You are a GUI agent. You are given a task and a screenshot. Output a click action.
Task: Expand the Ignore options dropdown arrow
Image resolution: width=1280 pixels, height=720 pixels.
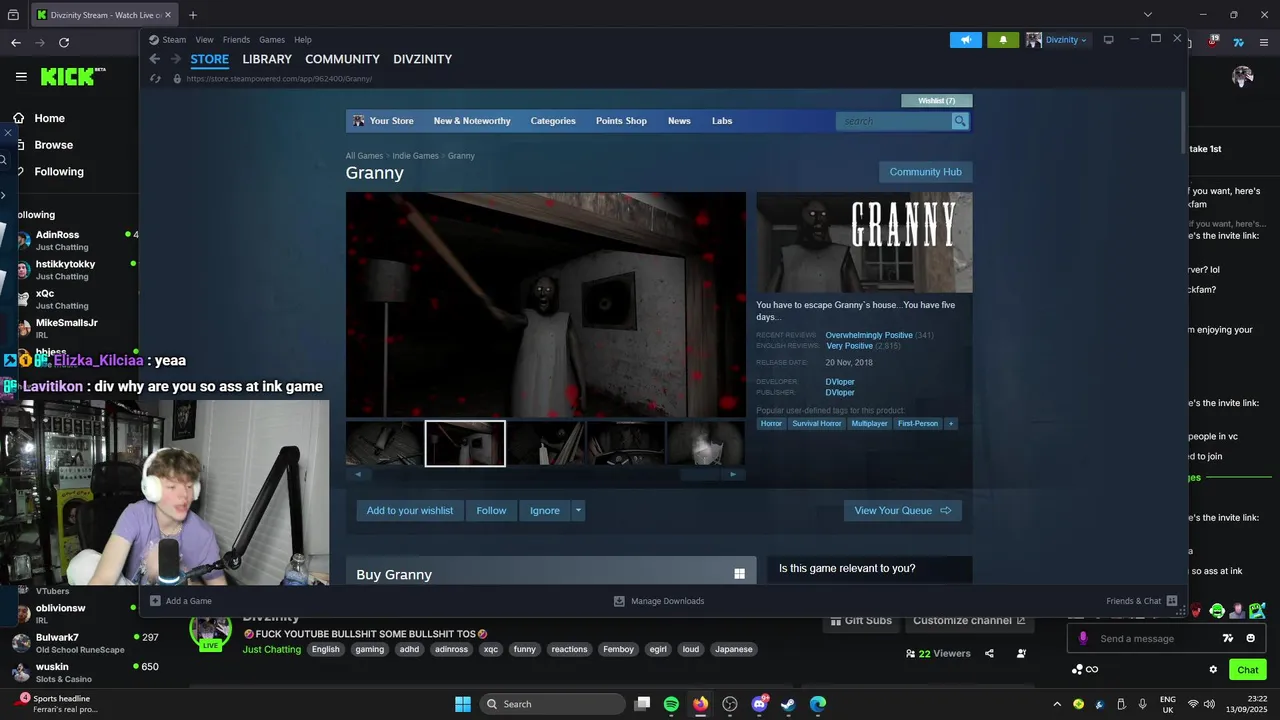click(x=578, y=510)
